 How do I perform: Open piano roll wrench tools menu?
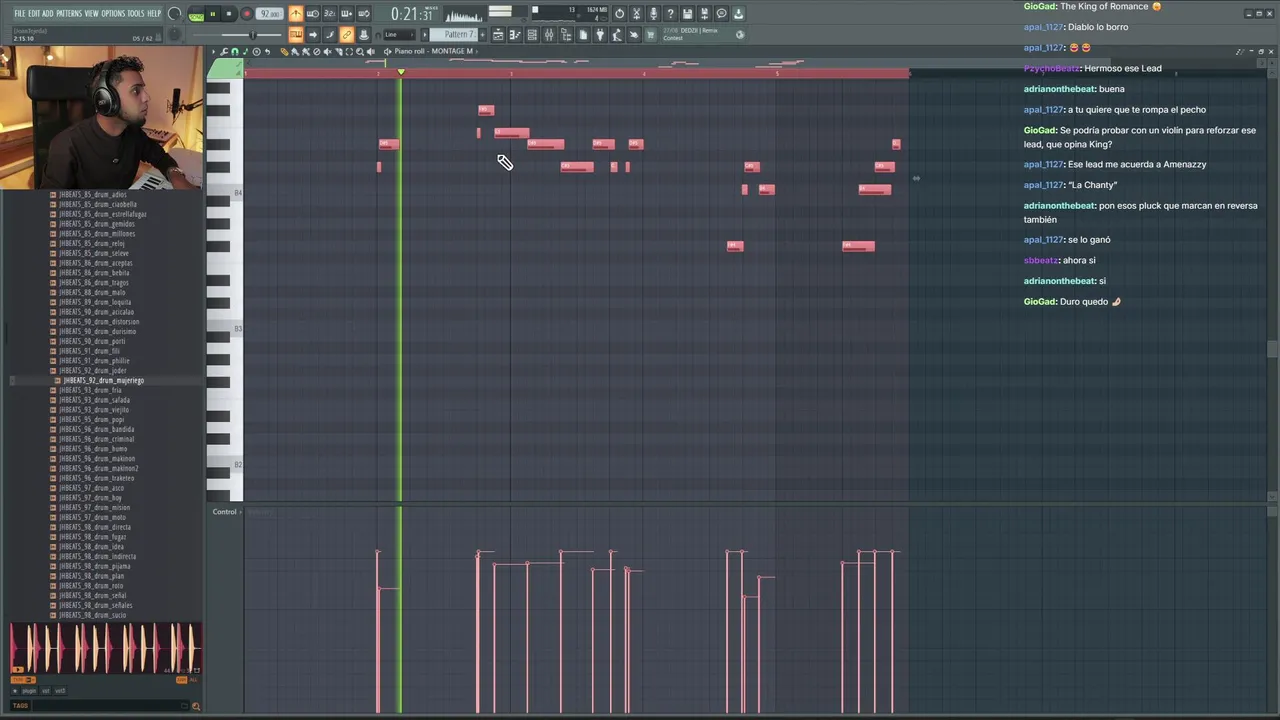223,51
